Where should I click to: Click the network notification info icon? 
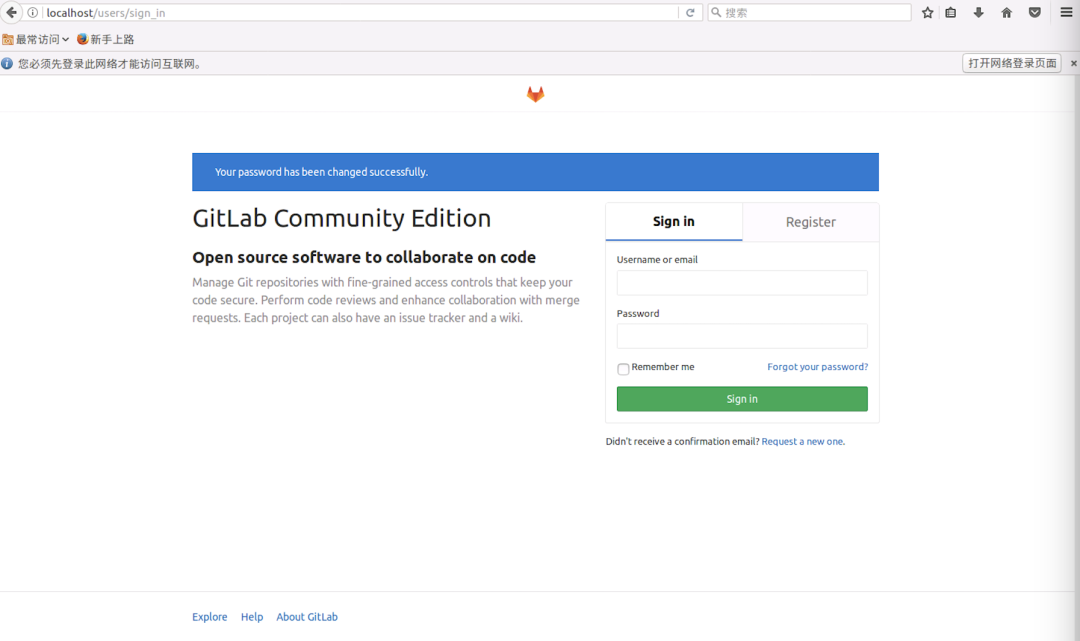pos(7,63)
